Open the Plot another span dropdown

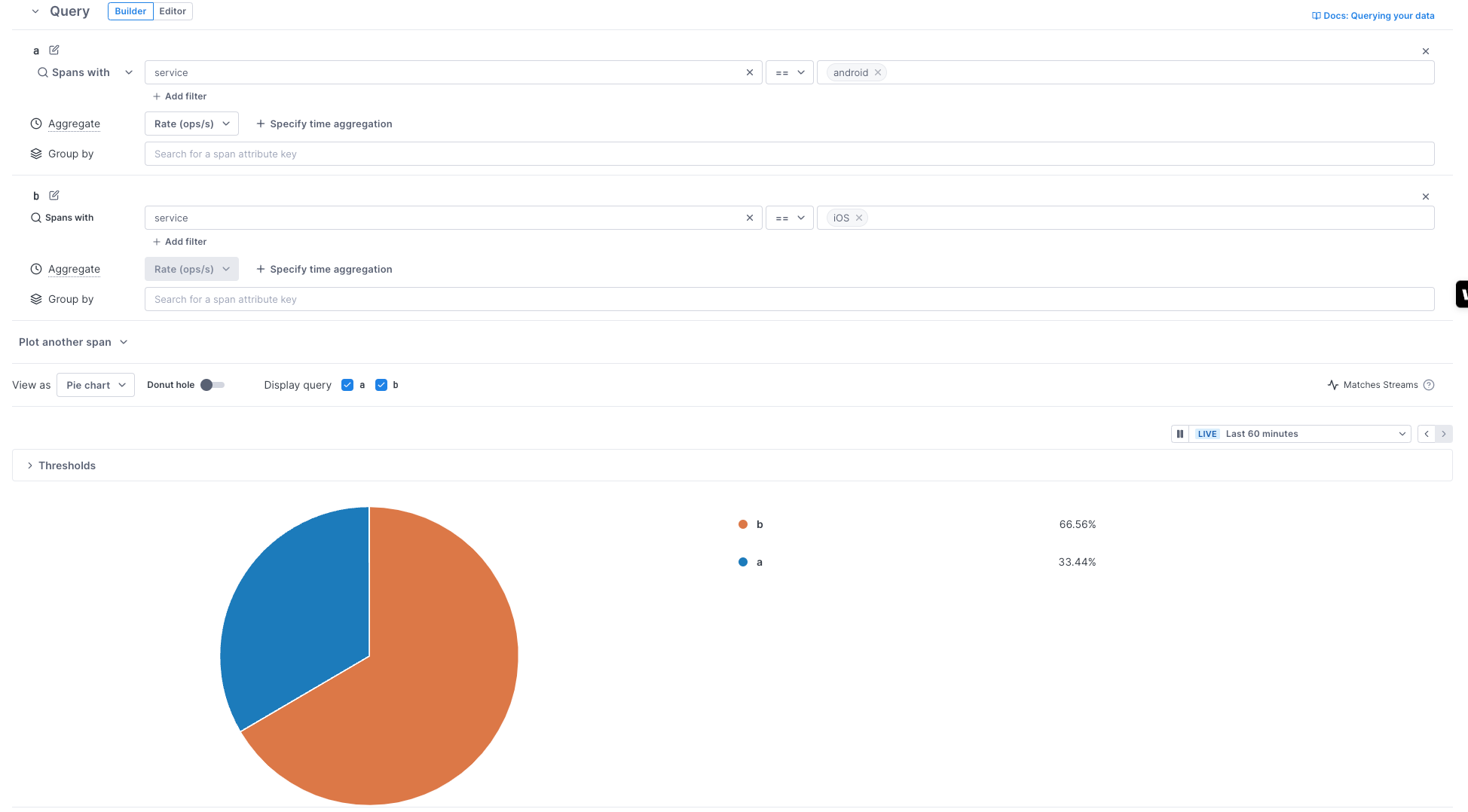[x=73, y=342]
